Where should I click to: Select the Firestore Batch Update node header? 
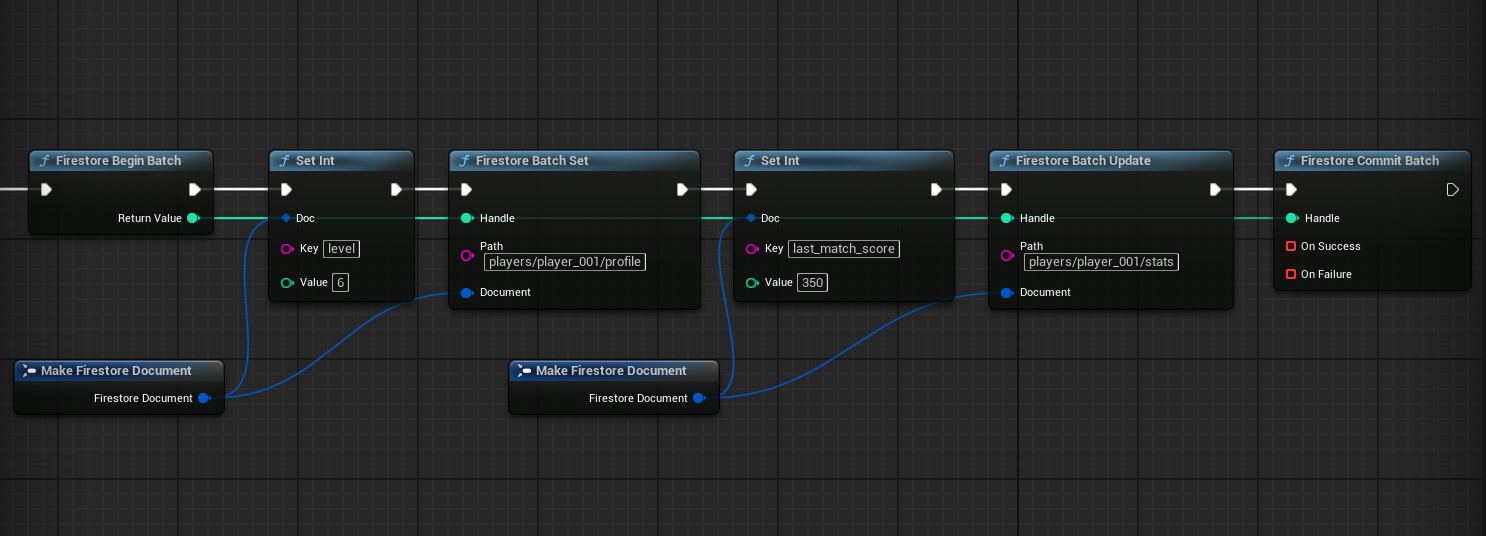tap(1082, 161)
